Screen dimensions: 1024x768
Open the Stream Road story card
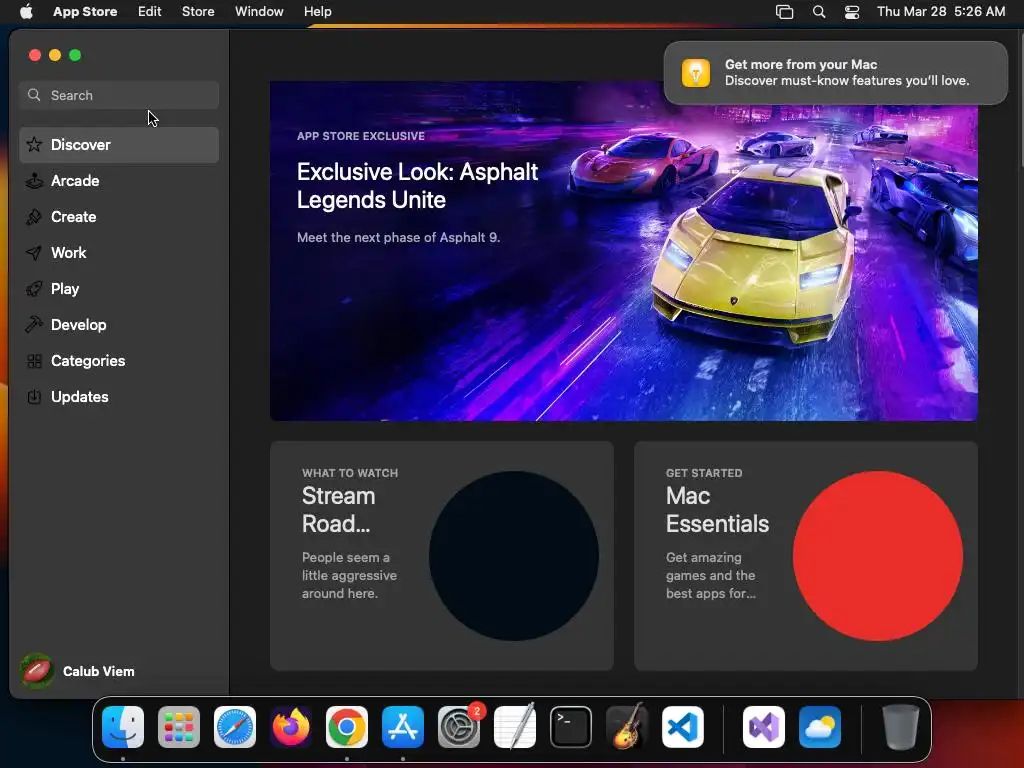click(441, 556)
